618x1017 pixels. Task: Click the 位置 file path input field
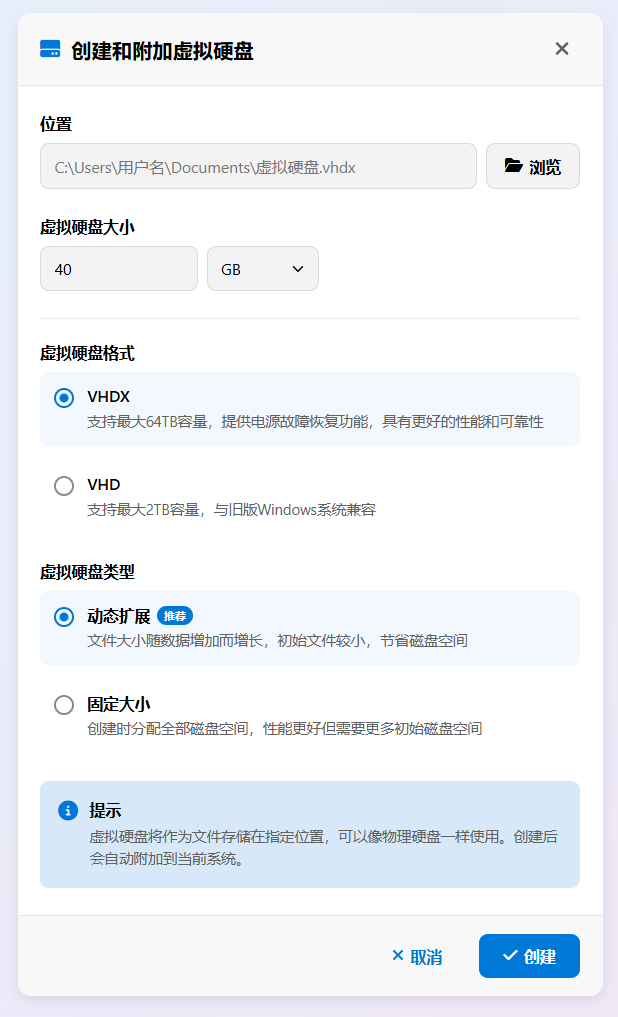click(x=258, y=166)
